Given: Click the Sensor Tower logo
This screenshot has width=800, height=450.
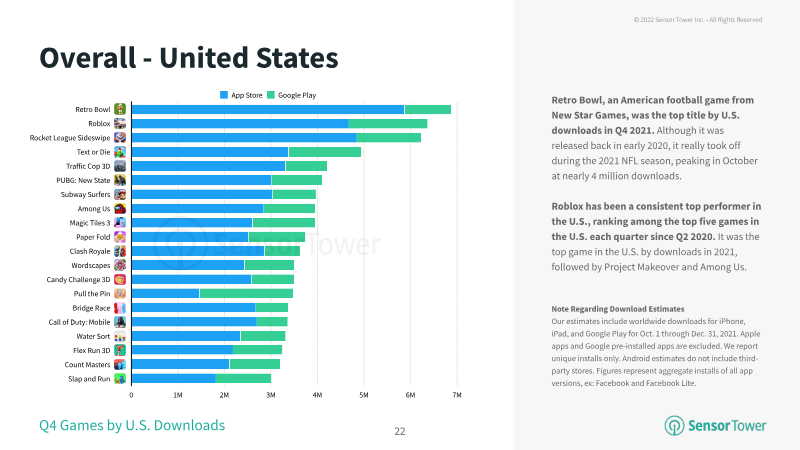Looking at the screenshot, I should pyautogui.click(x=715, y=426).
